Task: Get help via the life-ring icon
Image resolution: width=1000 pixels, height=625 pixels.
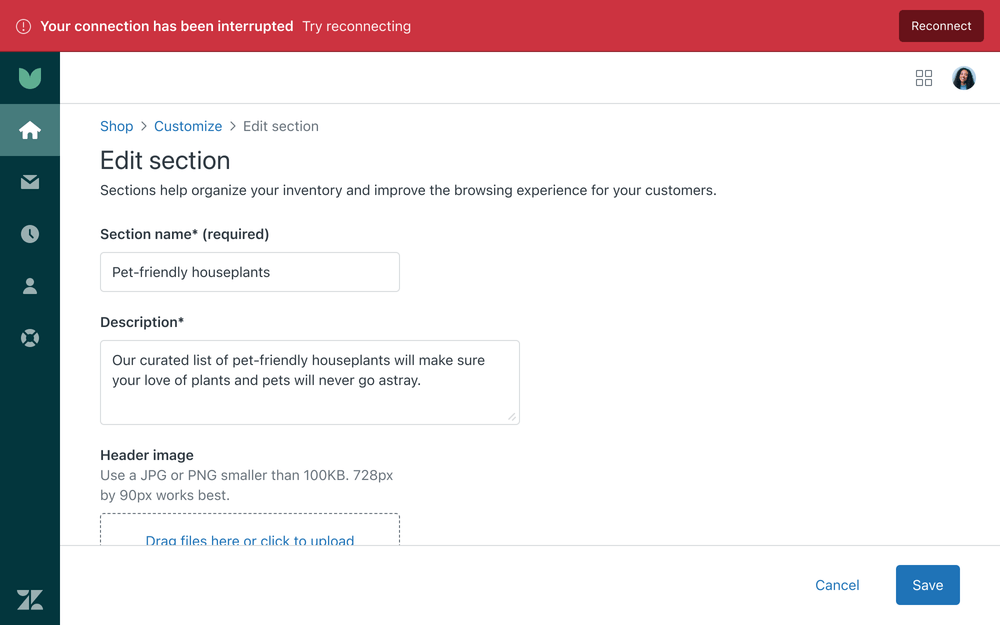Action: [x=30, y=337]
